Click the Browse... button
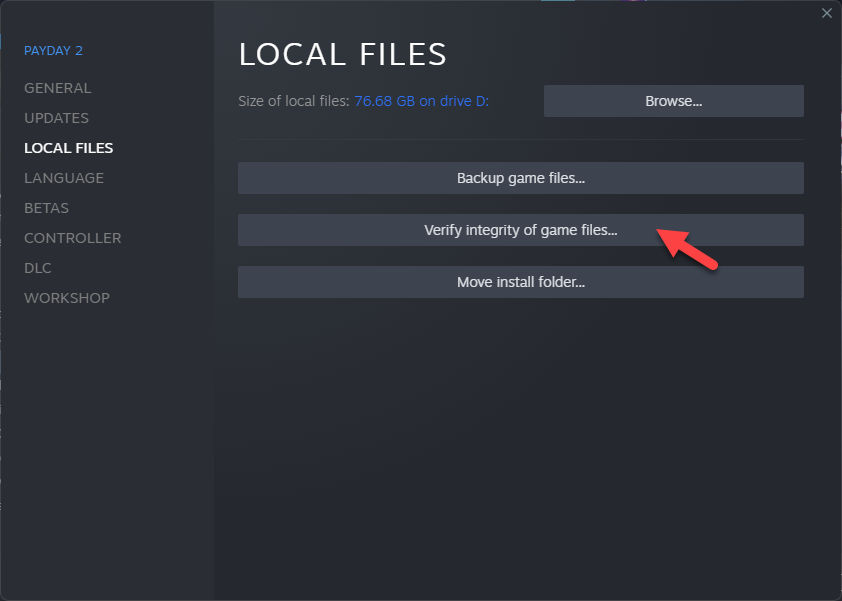This screenshot has width=842, height=601. point(673,101)
